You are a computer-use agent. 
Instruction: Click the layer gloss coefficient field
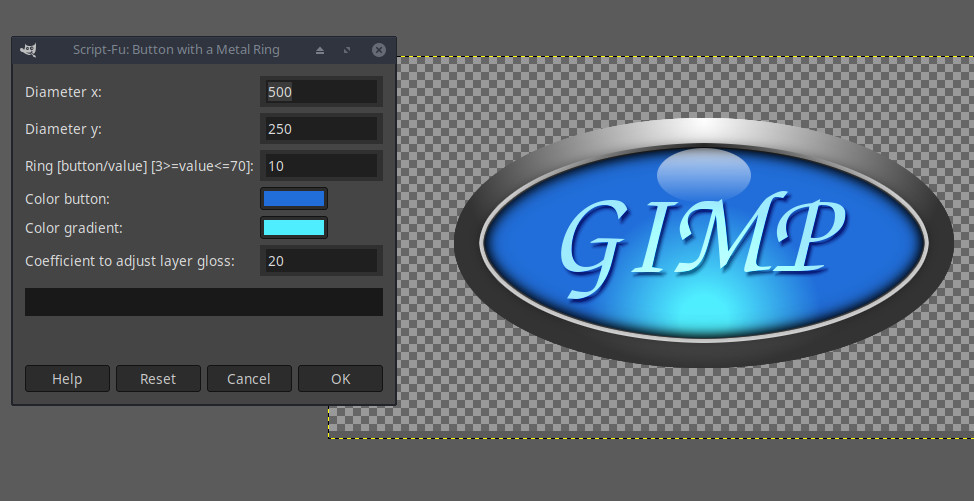pos(321,261)
